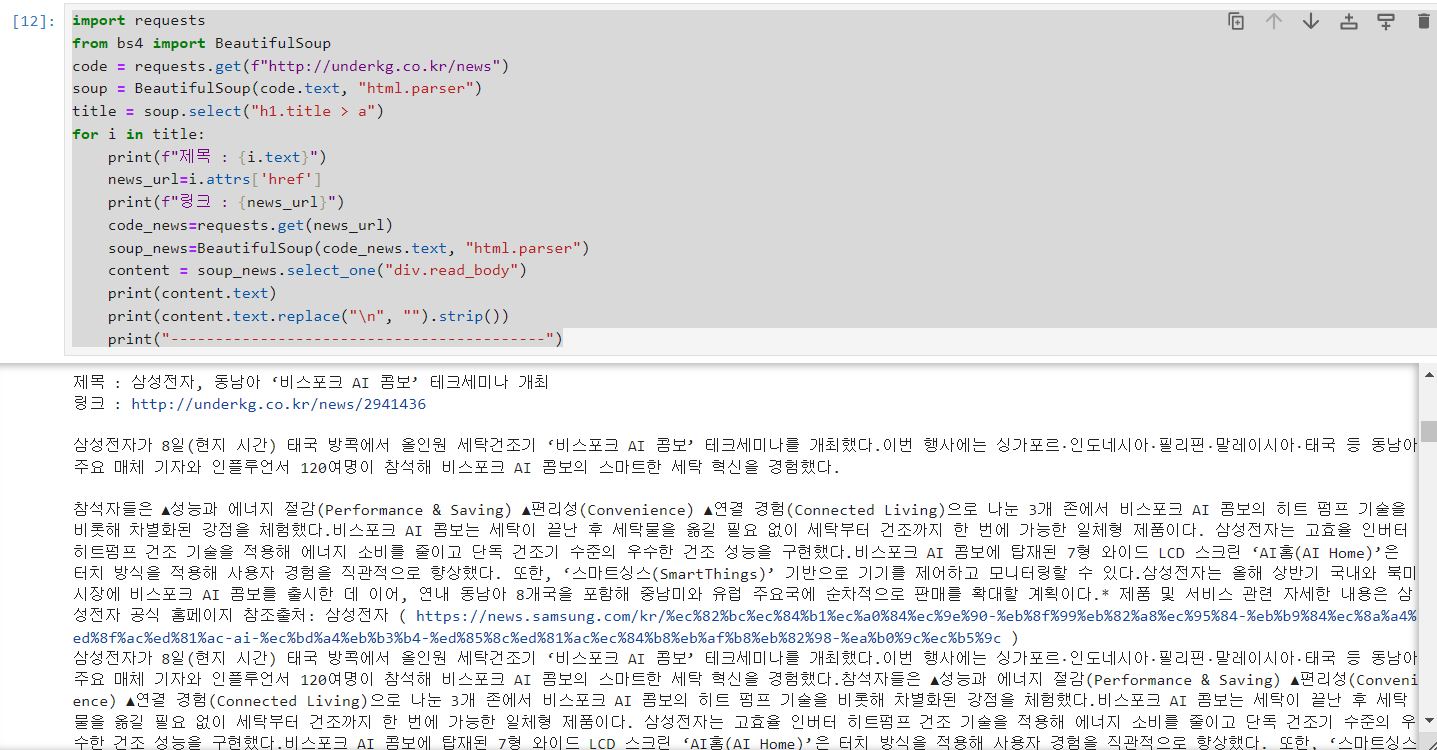Click the 'from bs4 import BeautifulSoup' line
Screen dimensions: 1437x750
tap(201, 44)
